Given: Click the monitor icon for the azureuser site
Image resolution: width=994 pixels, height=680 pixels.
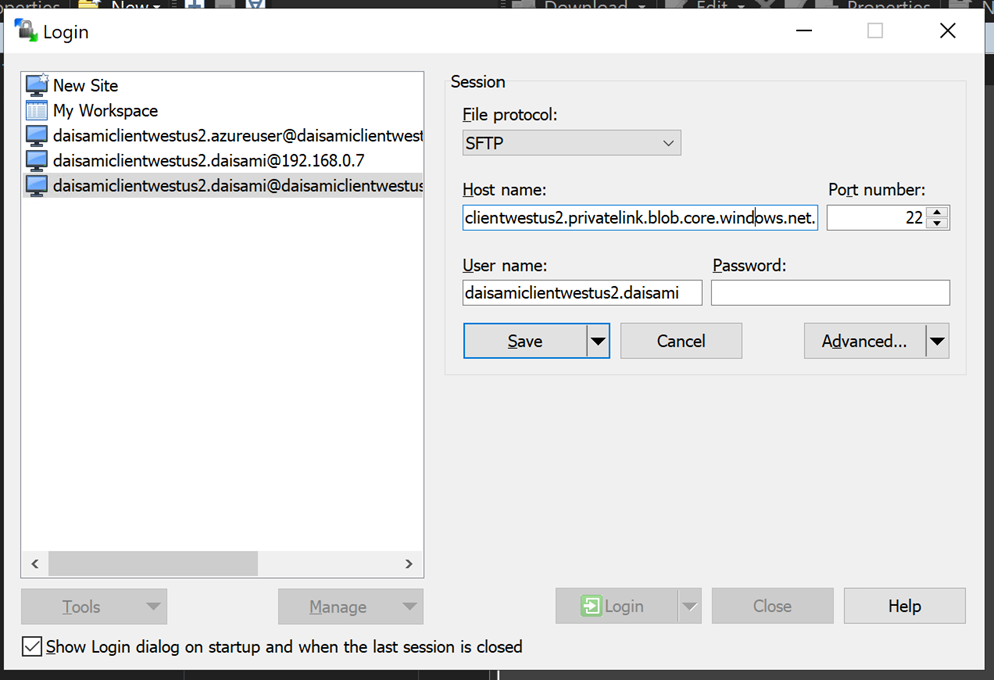Looking at the screenshot, I should (x=37, y=136).
